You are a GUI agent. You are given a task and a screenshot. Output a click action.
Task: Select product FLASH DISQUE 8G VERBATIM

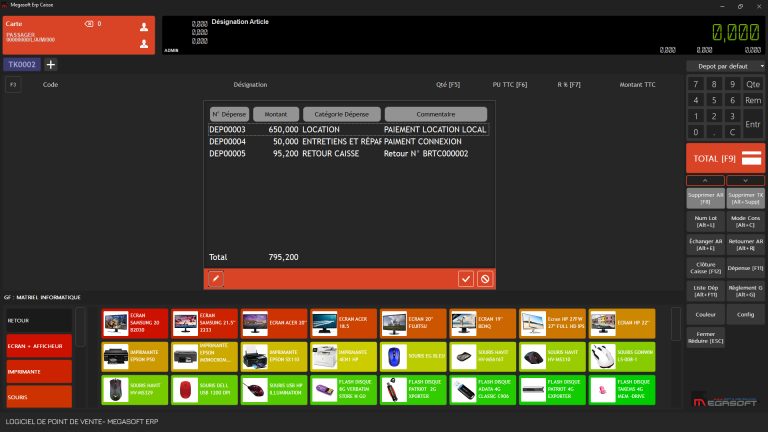(x=343, y=390)
